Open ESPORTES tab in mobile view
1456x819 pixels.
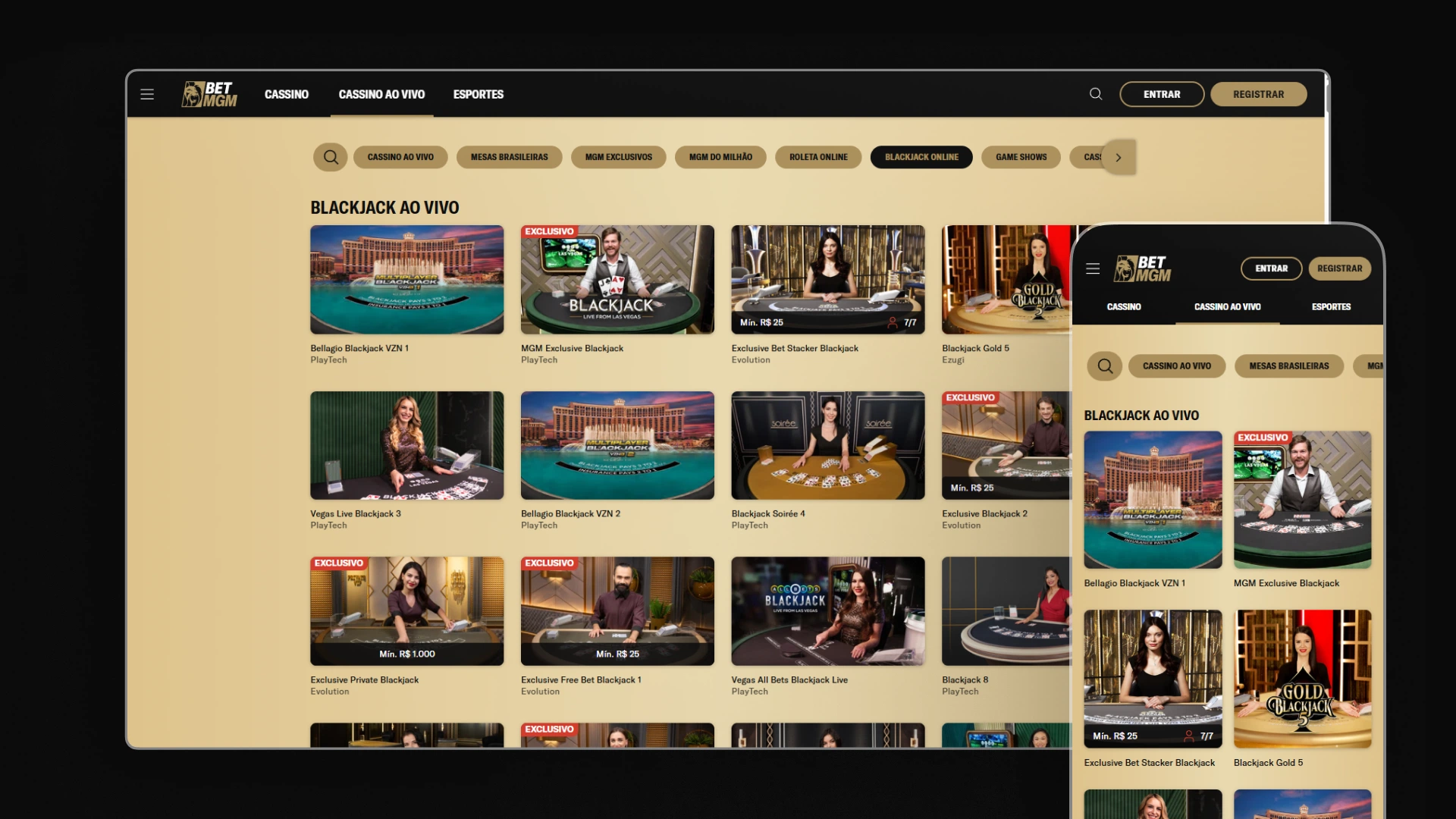(x=1332, y=306)
